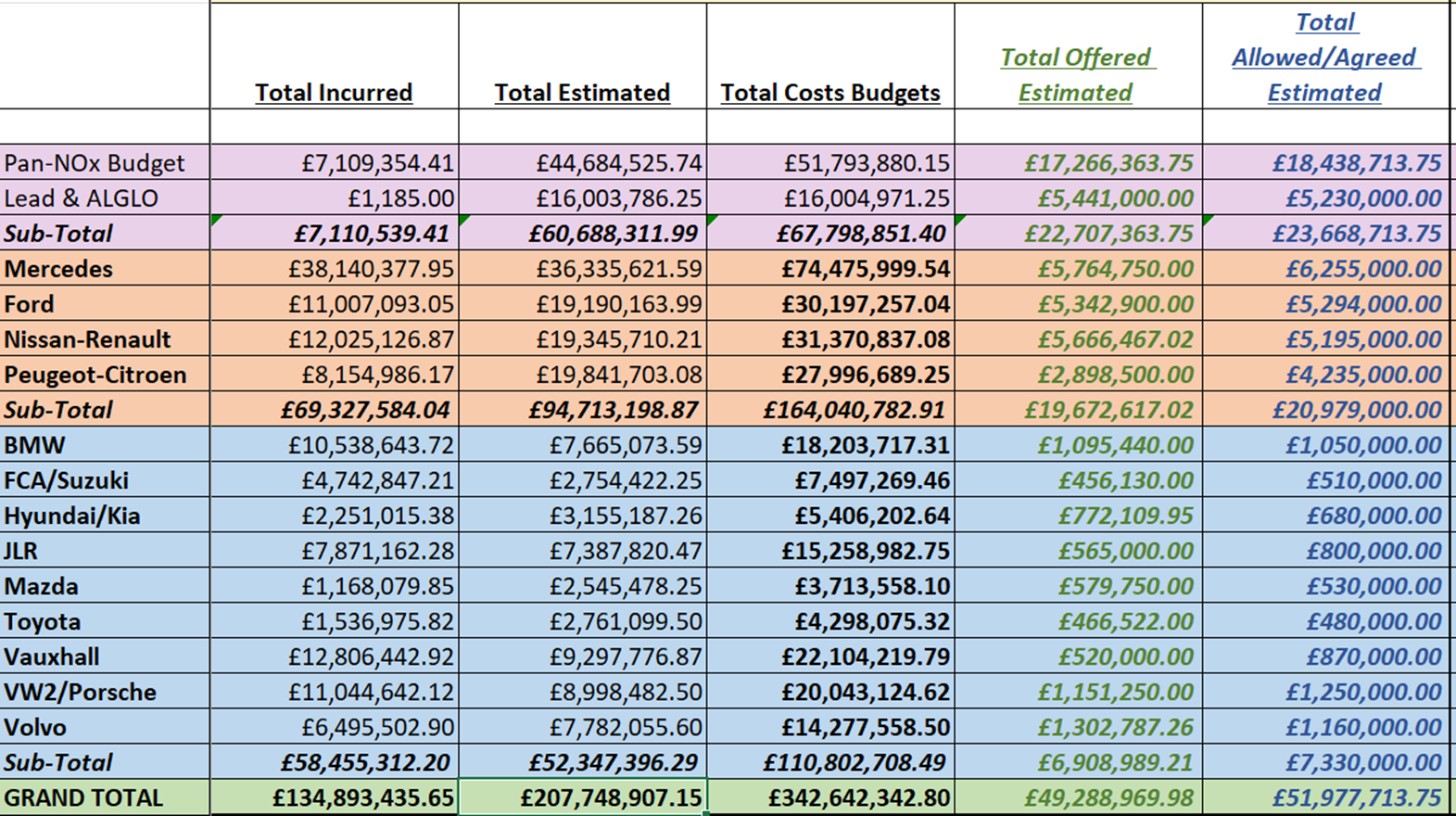Click Peugeot-Citroen value £8,154,986.17
The width and height of the screenshot is (1456, 816).
click(x=335, y=375)
